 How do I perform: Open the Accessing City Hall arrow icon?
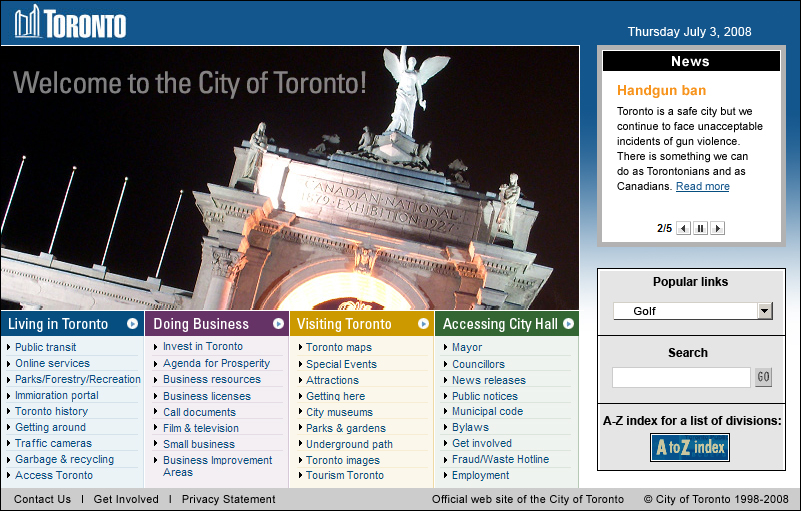pos(568,323)
